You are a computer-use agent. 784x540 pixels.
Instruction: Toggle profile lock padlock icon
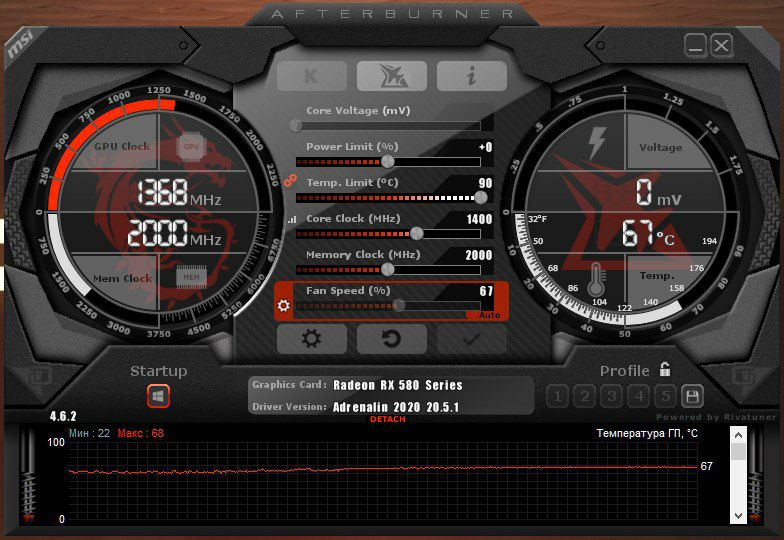point(665,369)
